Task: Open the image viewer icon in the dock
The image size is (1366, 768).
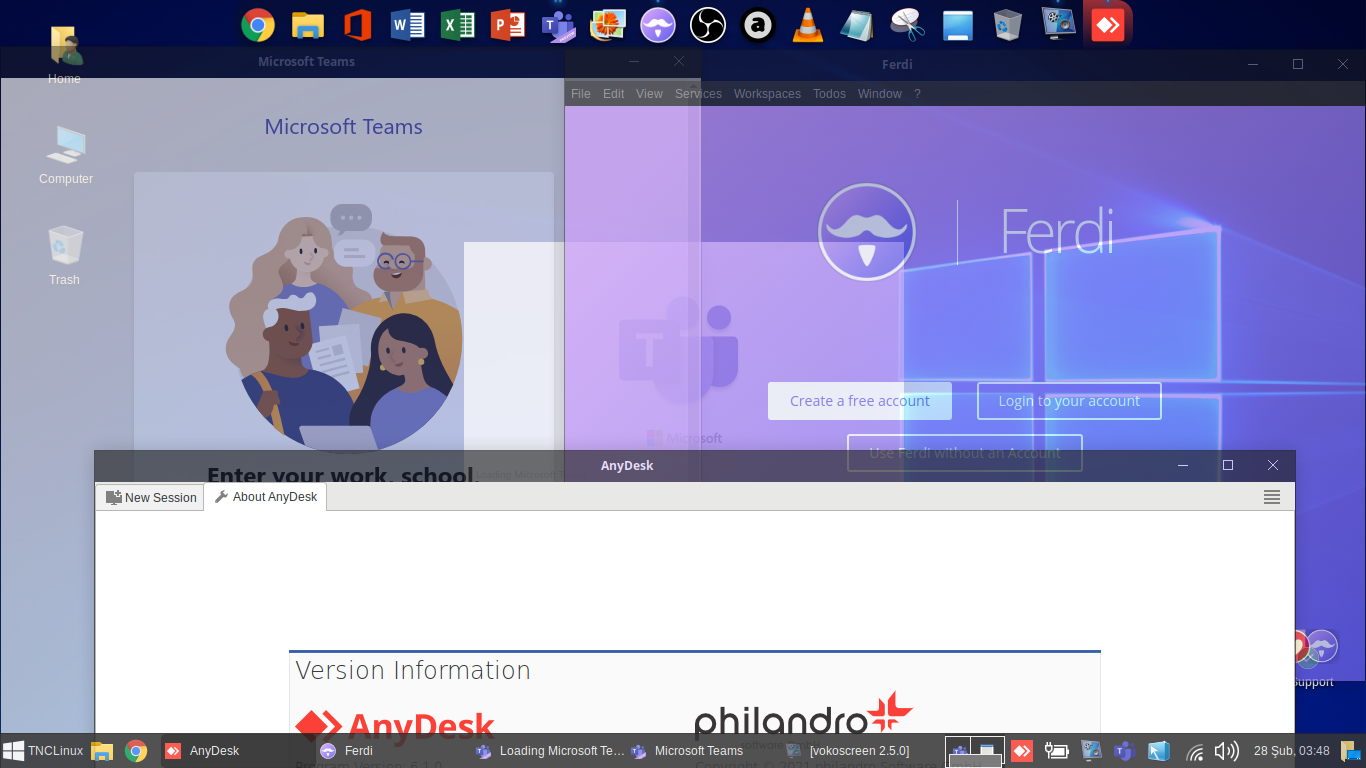Action: (608, 24)
